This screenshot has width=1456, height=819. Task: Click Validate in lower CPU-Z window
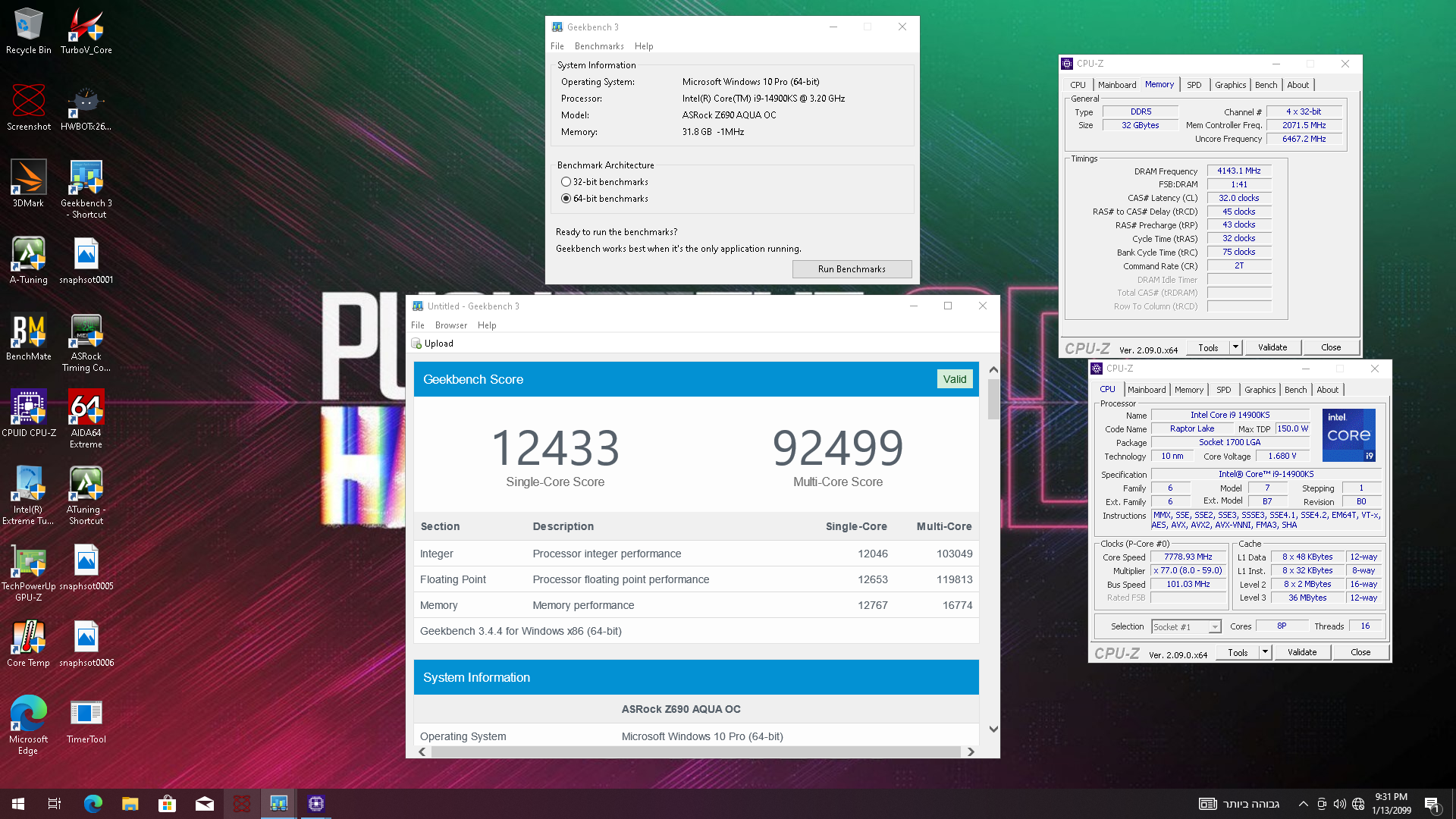pyautogui.click(x=1302, y=652)
